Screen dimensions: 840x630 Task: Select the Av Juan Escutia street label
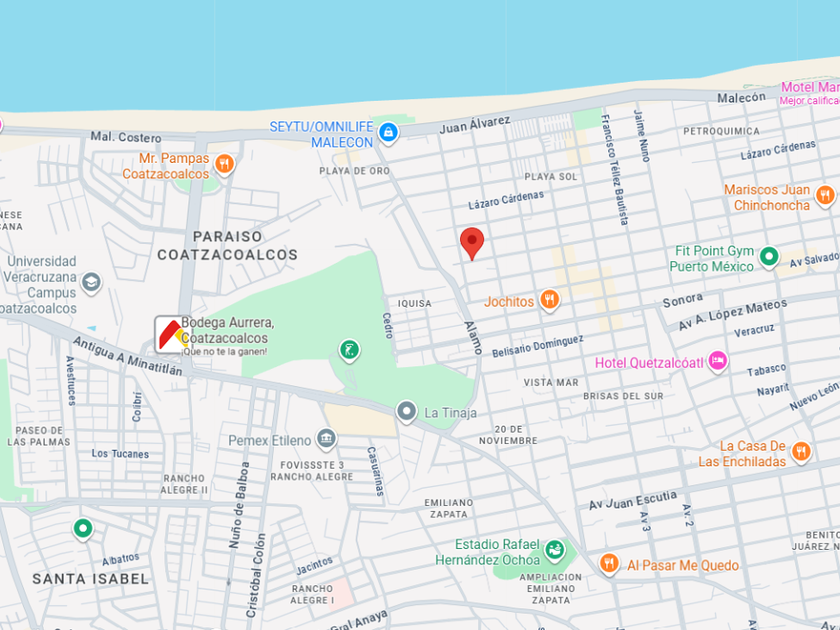633,500
